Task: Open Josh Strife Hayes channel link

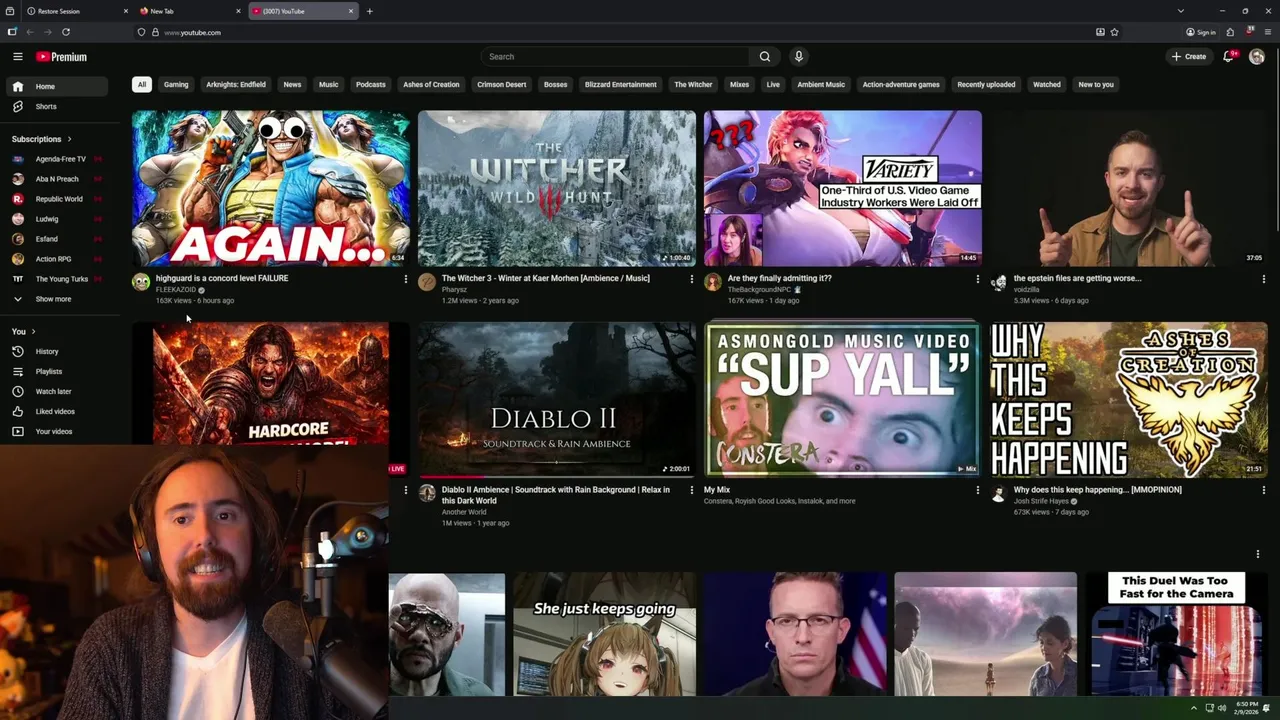Action: point(1042,501)
